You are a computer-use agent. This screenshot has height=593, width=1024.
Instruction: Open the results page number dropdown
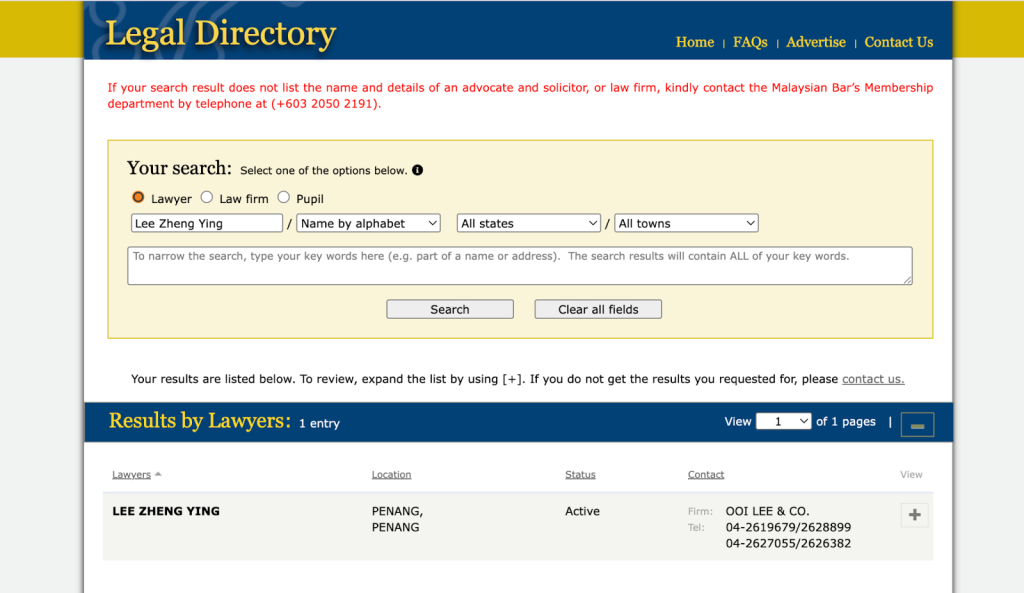tap(783, 421)
